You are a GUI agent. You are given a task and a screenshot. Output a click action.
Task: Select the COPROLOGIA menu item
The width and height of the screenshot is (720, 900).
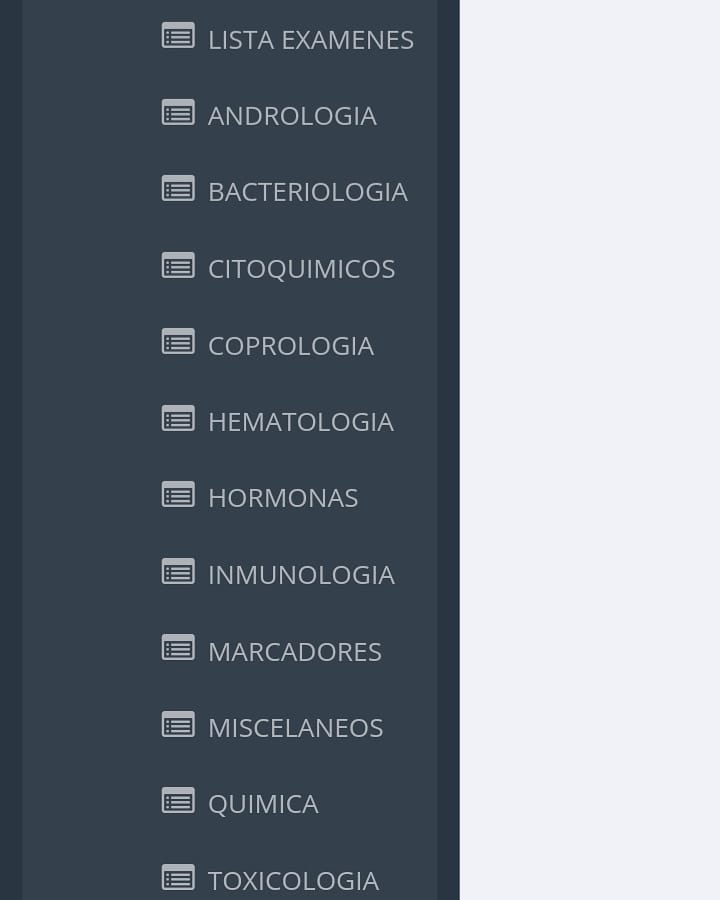click(291, 346)
